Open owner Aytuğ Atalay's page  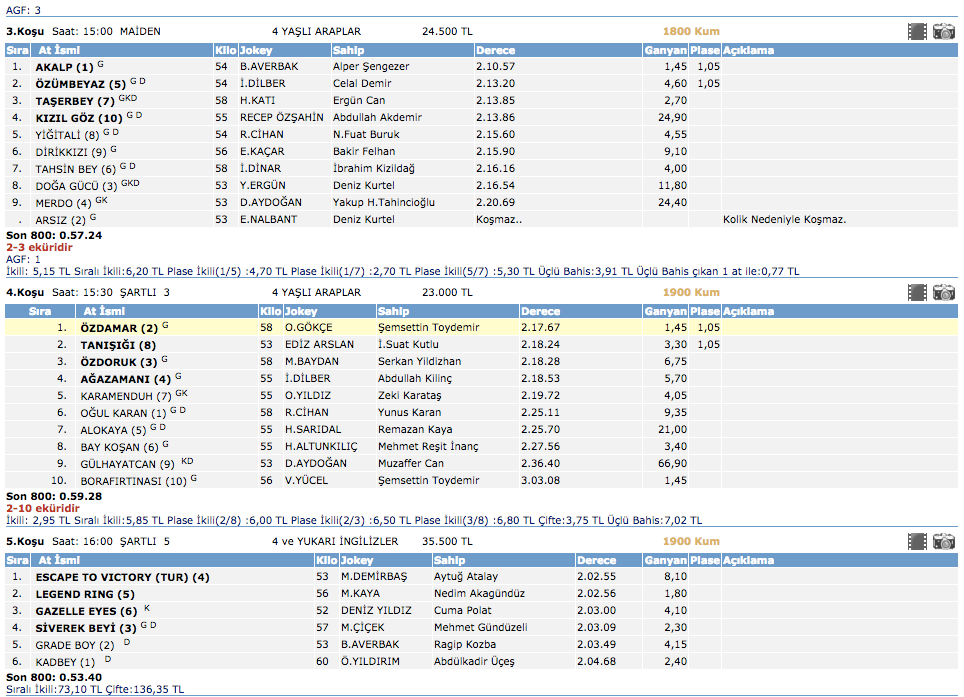click(x=467, y=577)
